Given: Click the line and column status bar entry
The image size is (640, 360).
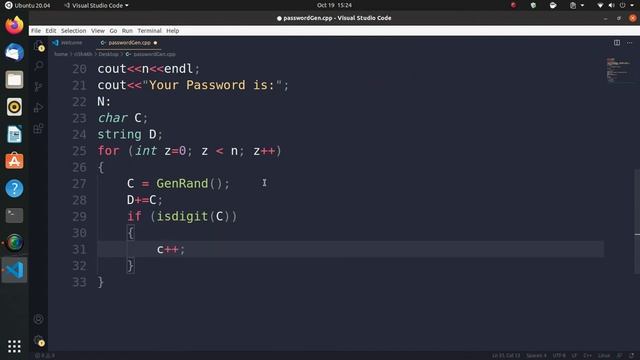Looking at the screenshot, I should pyautogui.click(x=506, y=356).
